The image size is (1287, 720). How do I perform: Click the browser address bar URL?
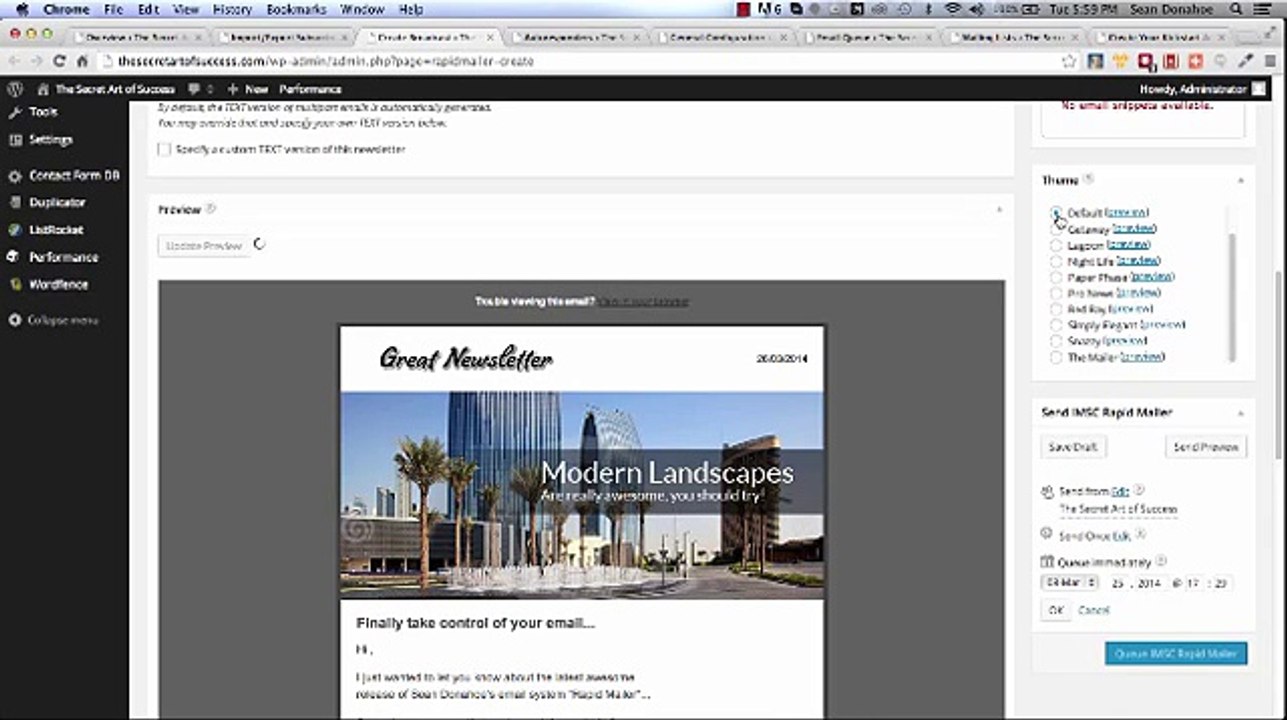click(325, 61)
